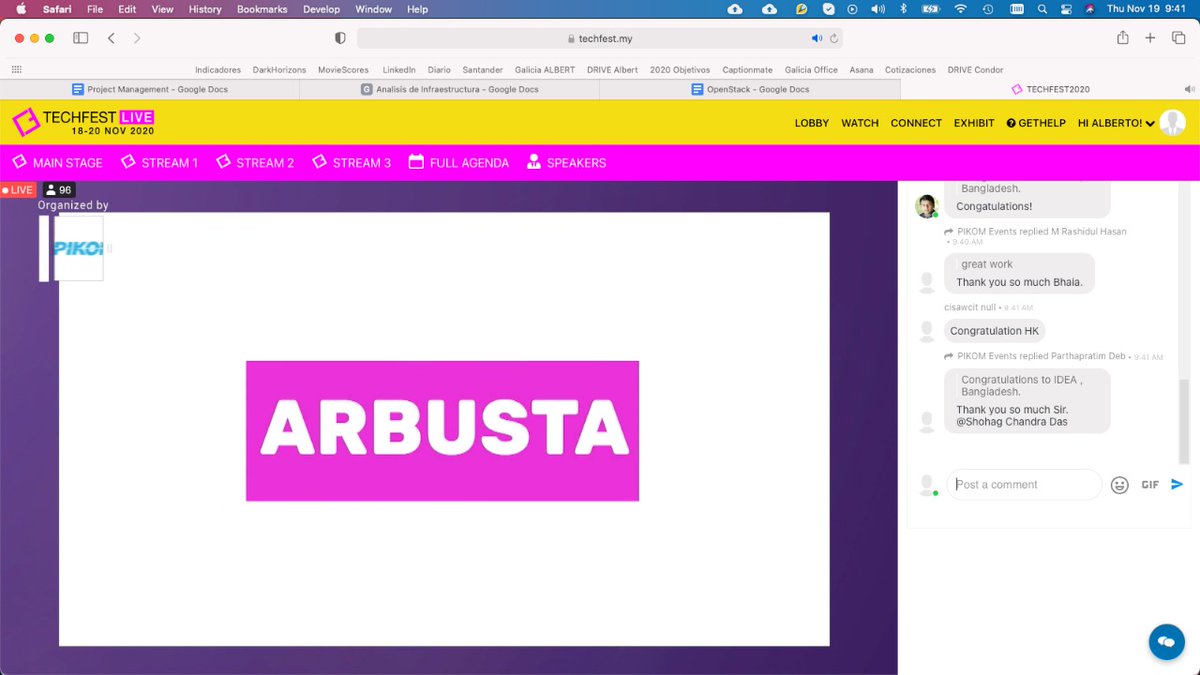Click the ARBUSTA video slide
Screen dimensions: 1200x675
(x=442, y=430)
